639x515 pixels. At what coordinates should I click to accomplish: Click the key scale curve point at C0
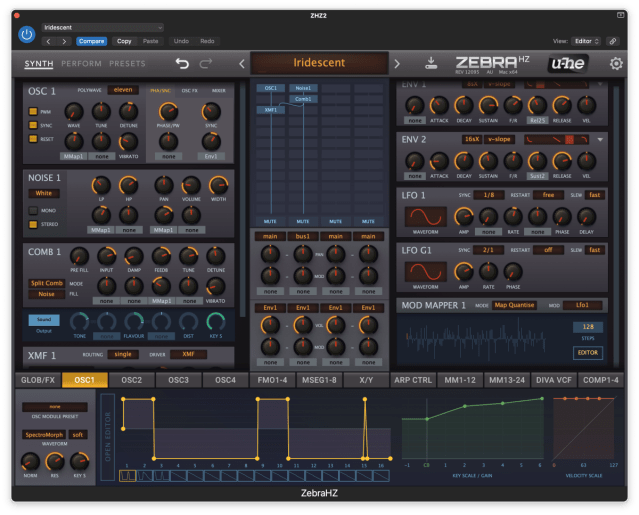[427, 419]
